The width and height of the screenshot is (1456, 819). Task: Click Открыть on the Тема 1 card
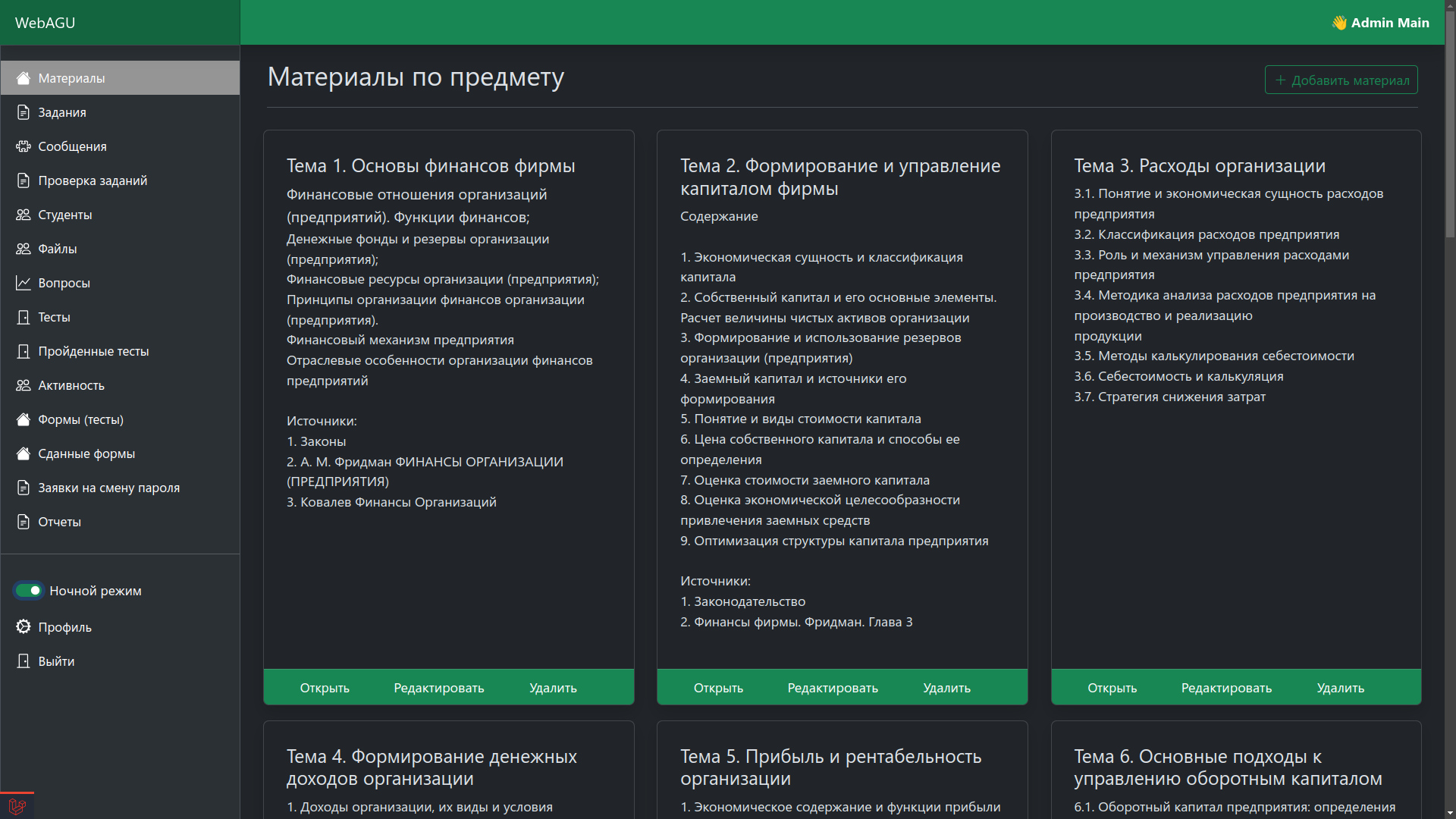point(325,688)
